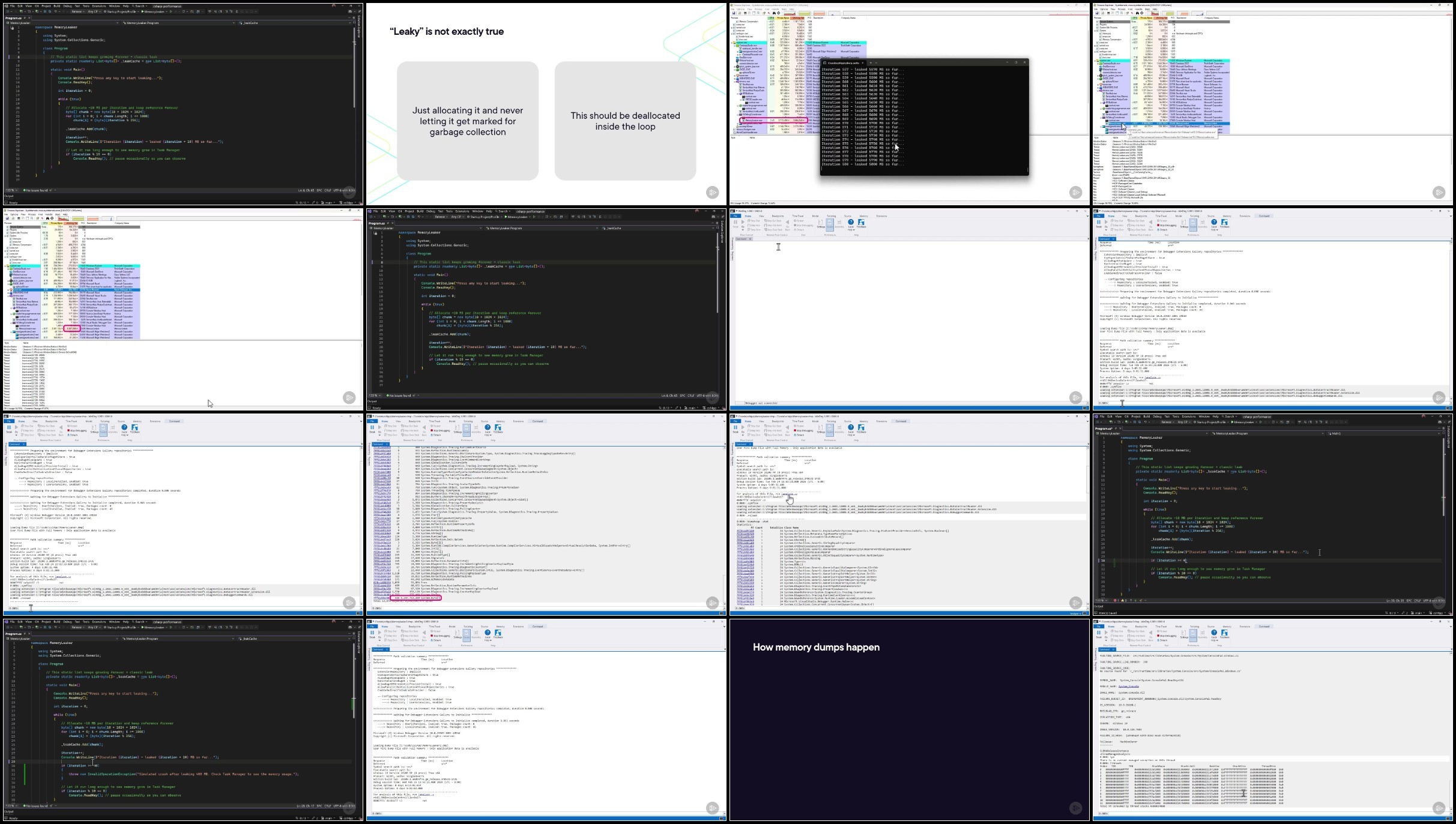Open File tab in second-row rightmost WinDbg window
The image size is (1456, 824).
pyautogui.click(x=1099, y=216)
